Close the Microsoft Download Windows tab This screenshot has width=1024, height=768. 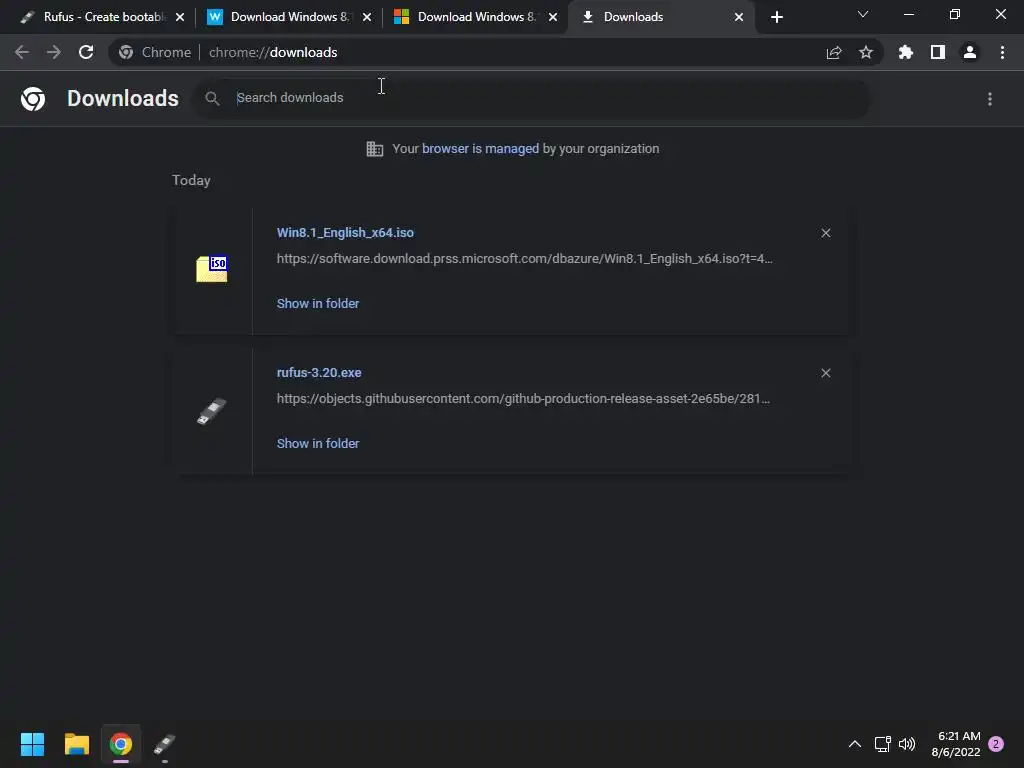[x=553, y=18]
